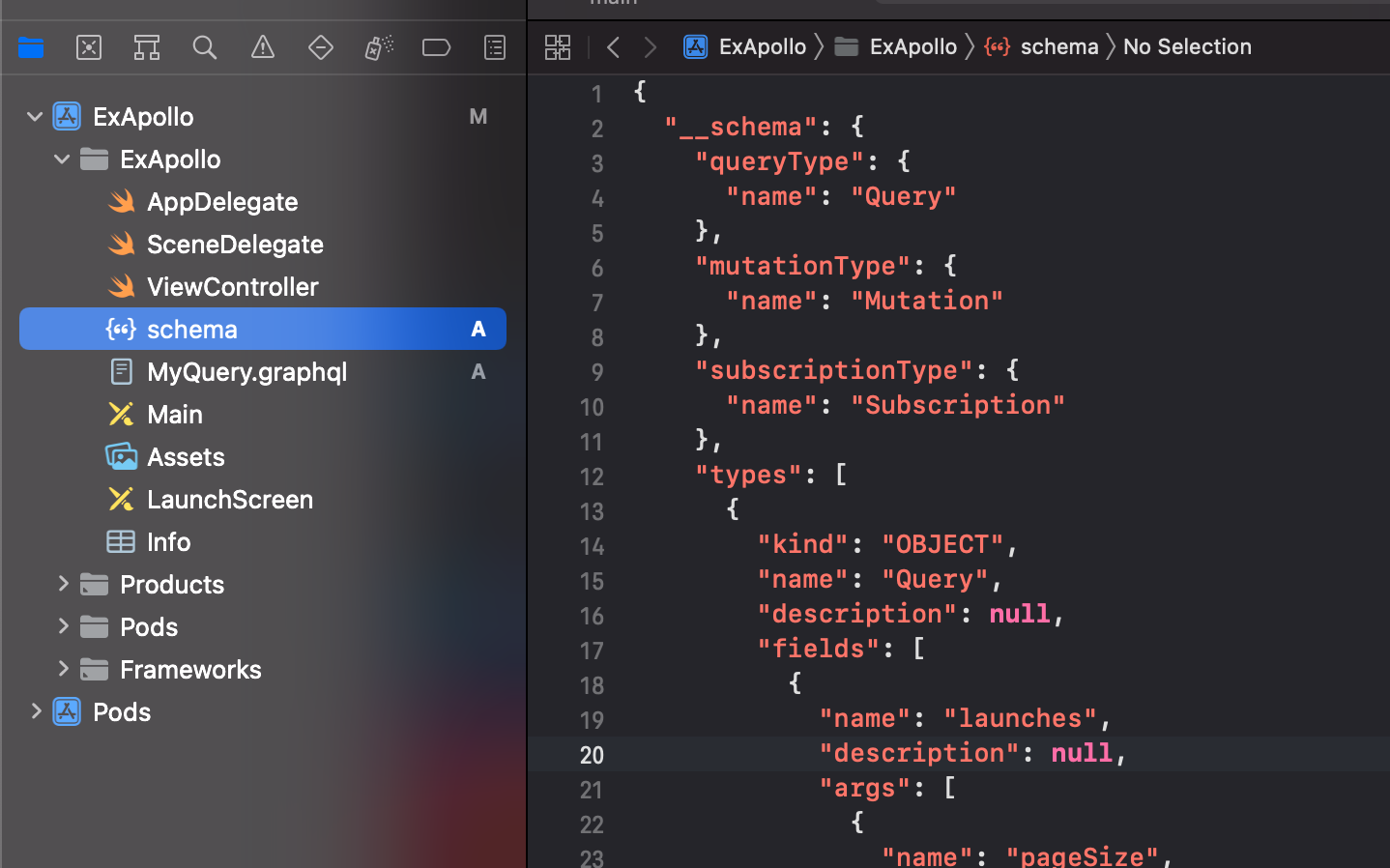This screenshot has width=1390, height=868.
Task: Open the Test navigator diamond icon
Action: coord(321,47)
